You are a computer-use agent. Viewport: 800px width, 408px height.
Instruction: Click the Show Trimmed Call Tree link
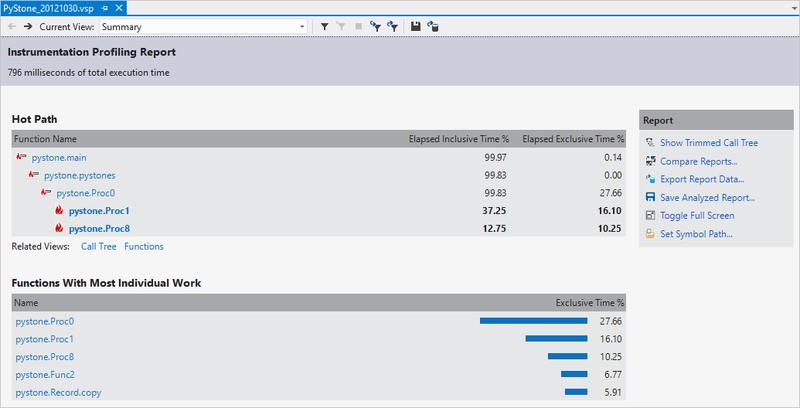click(x=709, y=143)
